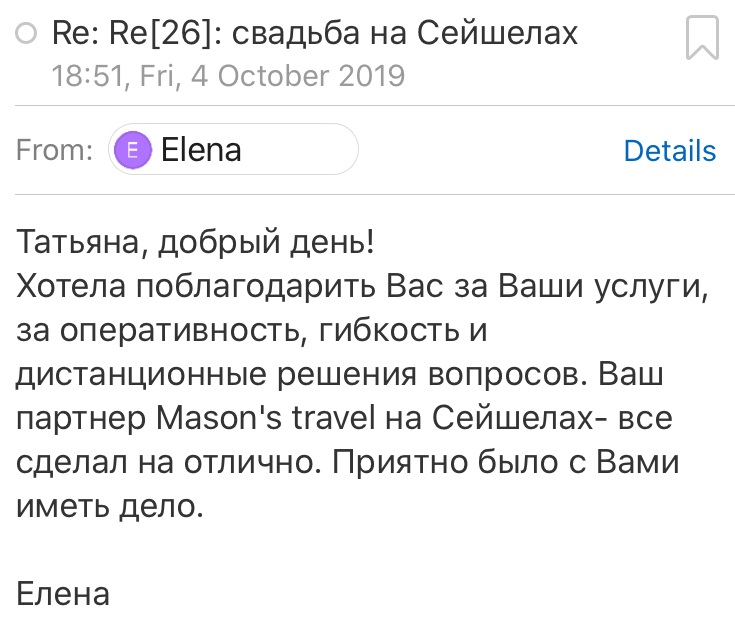Tap the greeting Татьяна, добрый день!
This screenshot has width=735, height=631.
[x=195, y=243]
